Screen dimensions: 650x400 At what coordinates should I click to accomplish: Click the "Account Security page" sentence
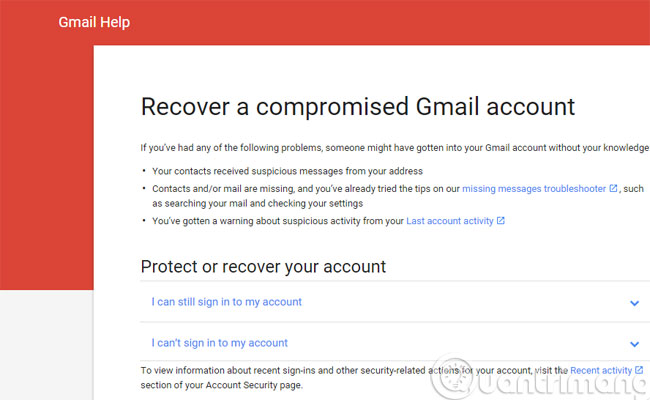tap(220, 385)
